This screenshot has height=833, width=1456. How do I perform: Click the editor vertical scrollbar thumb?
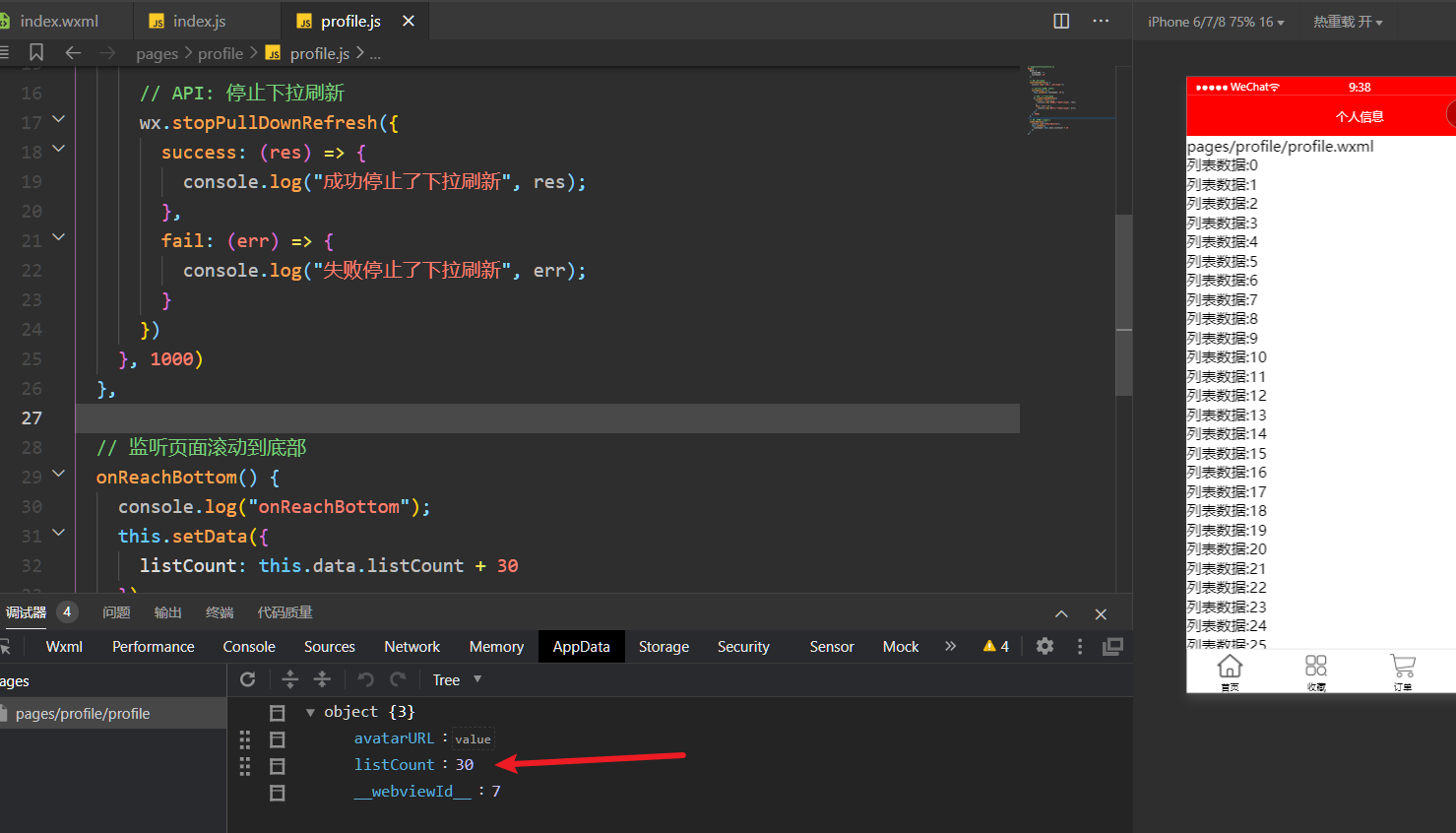[1123, 305]
